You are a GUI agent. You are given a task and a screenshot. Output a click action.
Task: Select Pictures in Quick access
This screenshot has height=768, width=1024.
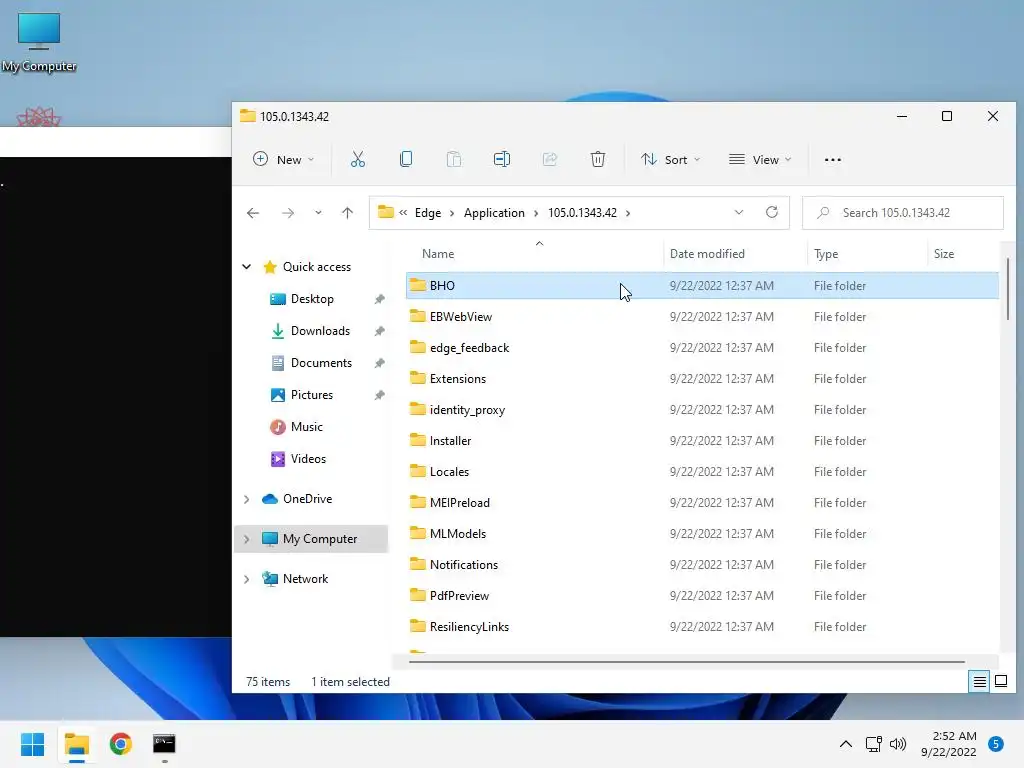[x=312, y=395]
